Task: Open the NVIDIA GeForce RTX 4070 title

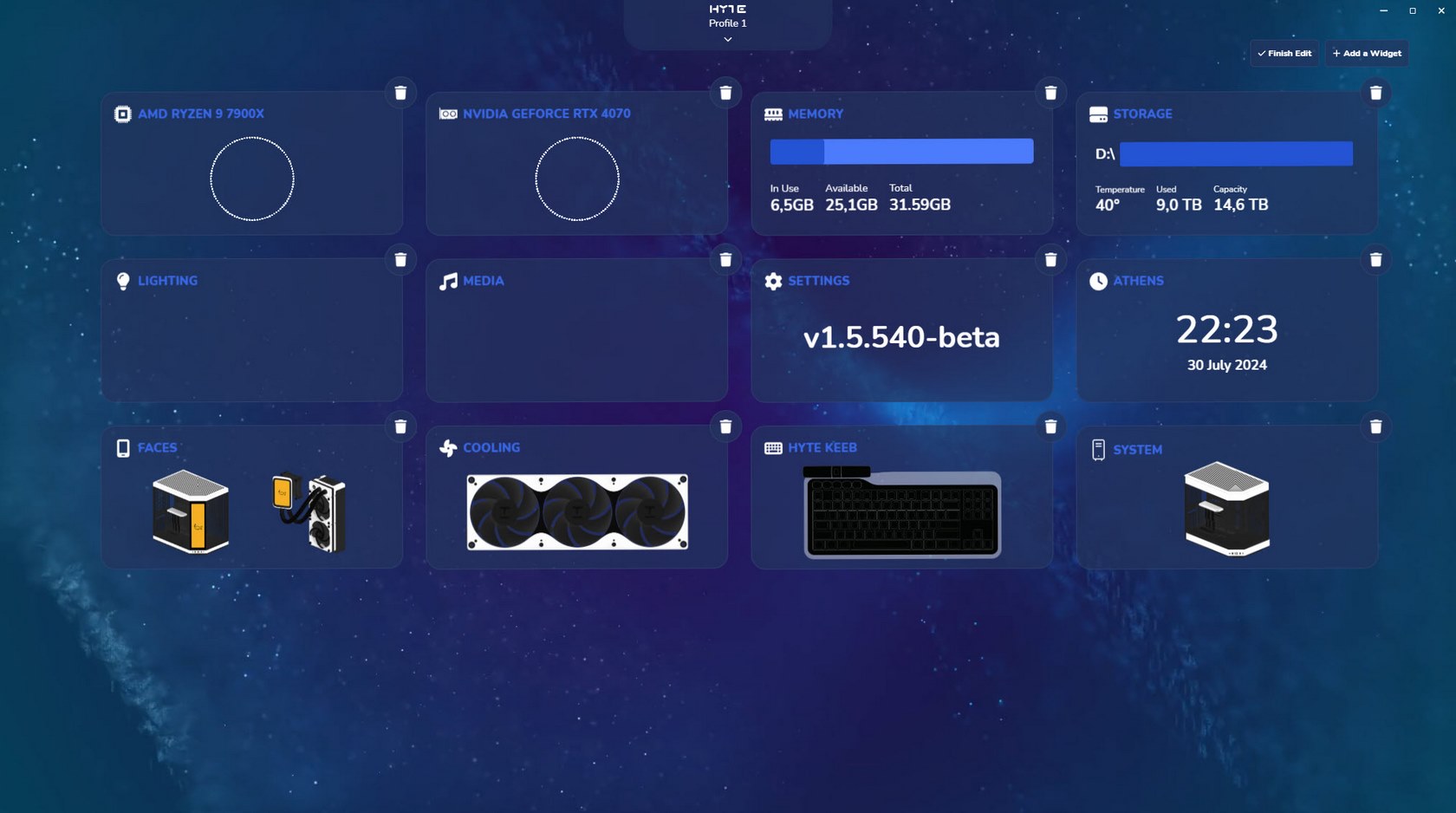Action: tap(547, 114)
